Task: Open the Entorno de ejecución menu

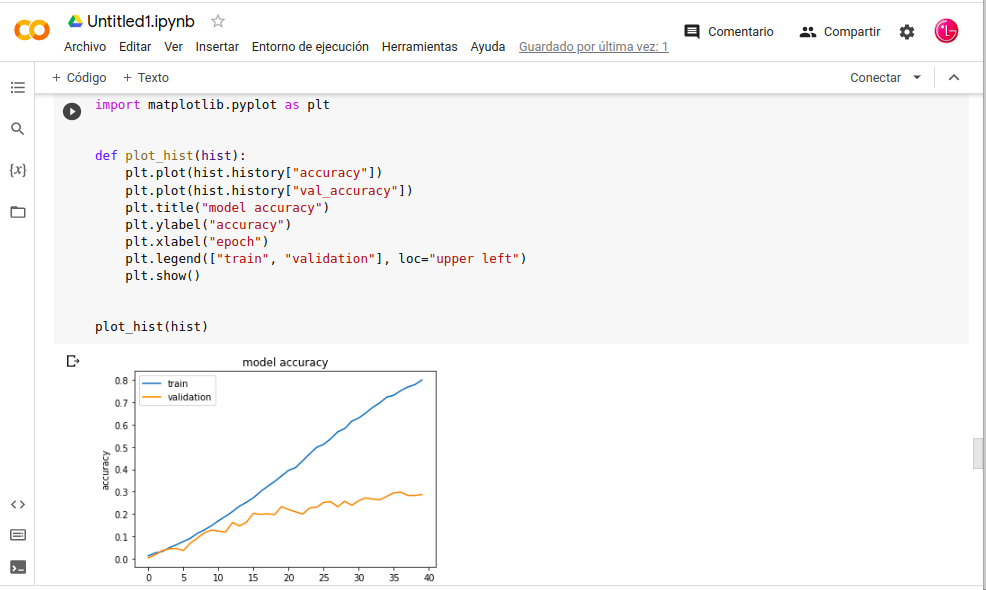Action: (x=310, y=47)
